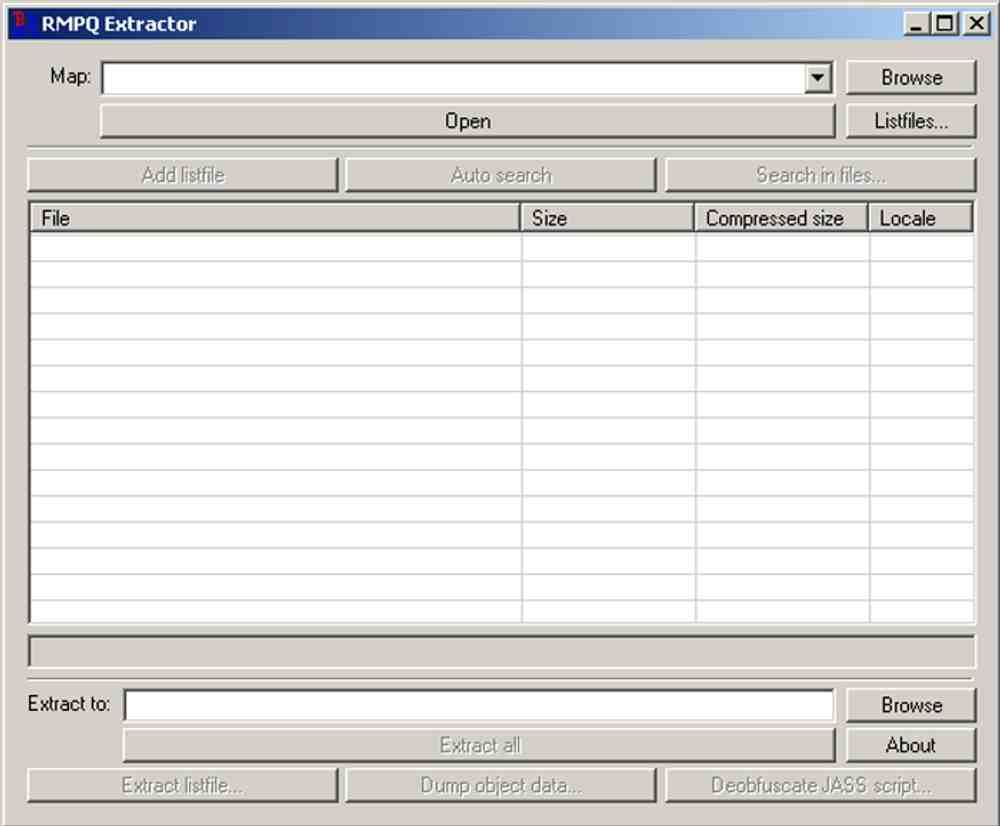
Task: Click the progress bar below the file list
Action: [x=501, y=652]
